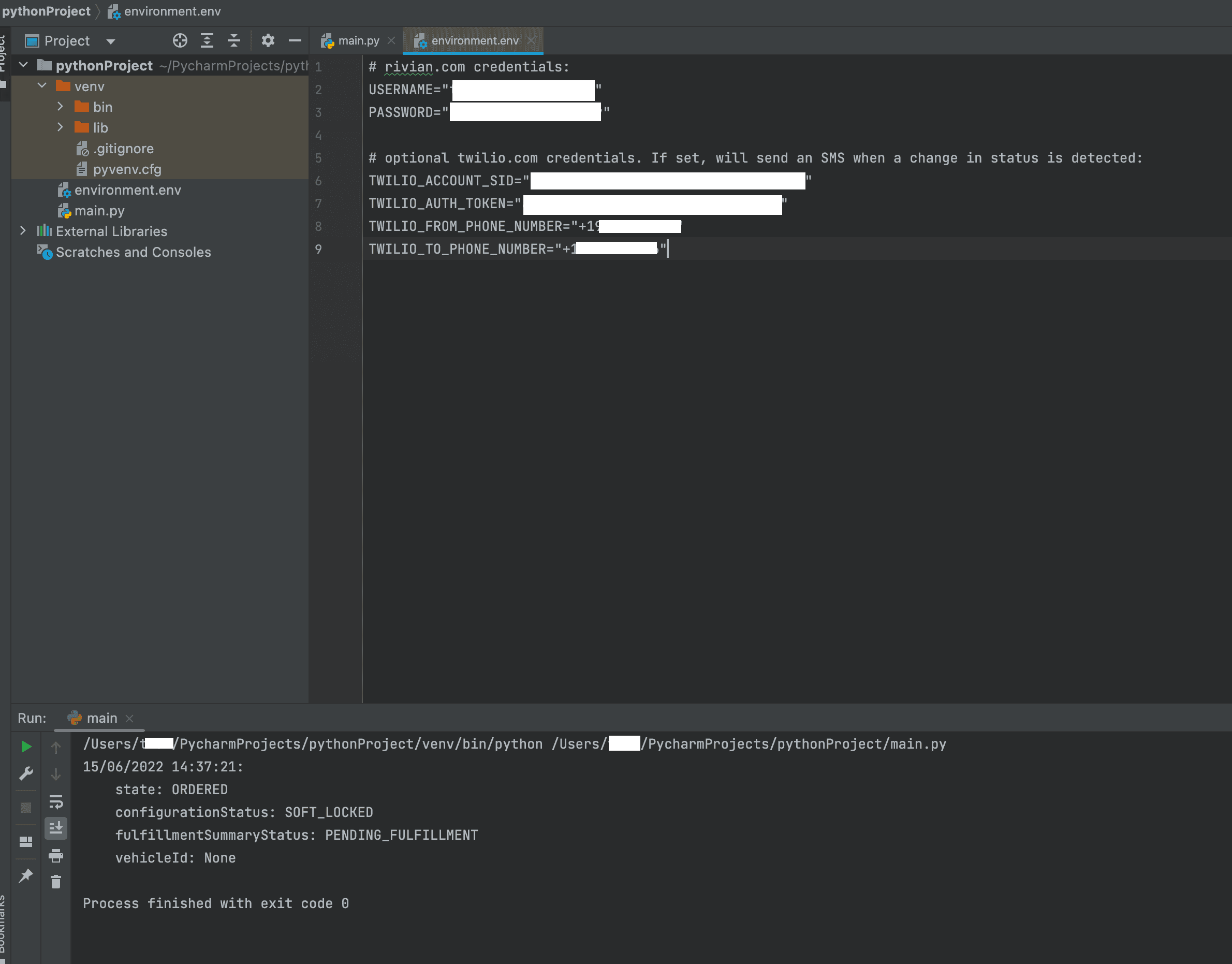
Task: Select Scratches and Consoles node
Action: coord(124,252)
